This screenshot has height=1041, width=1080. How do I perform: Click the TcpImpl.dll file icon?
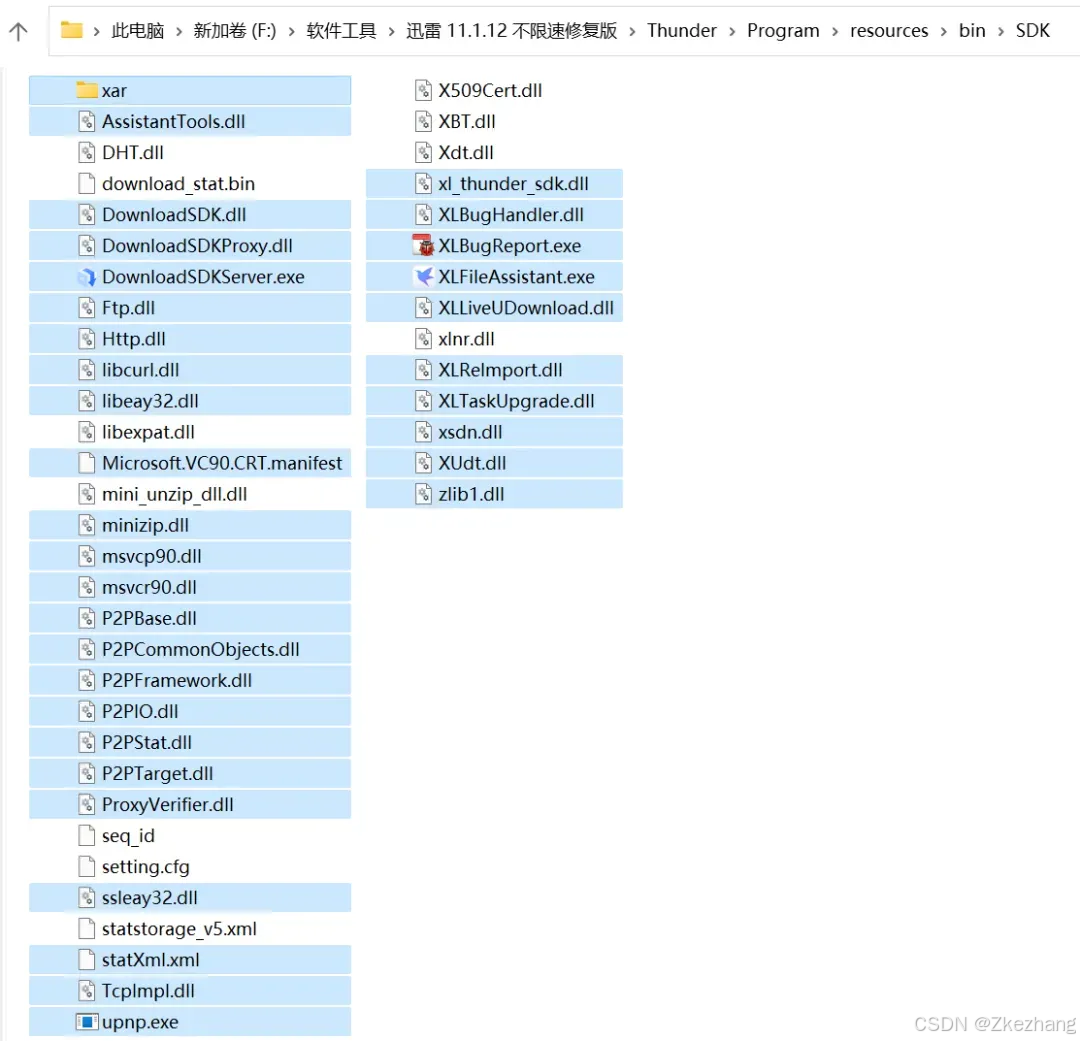point(87,991)
